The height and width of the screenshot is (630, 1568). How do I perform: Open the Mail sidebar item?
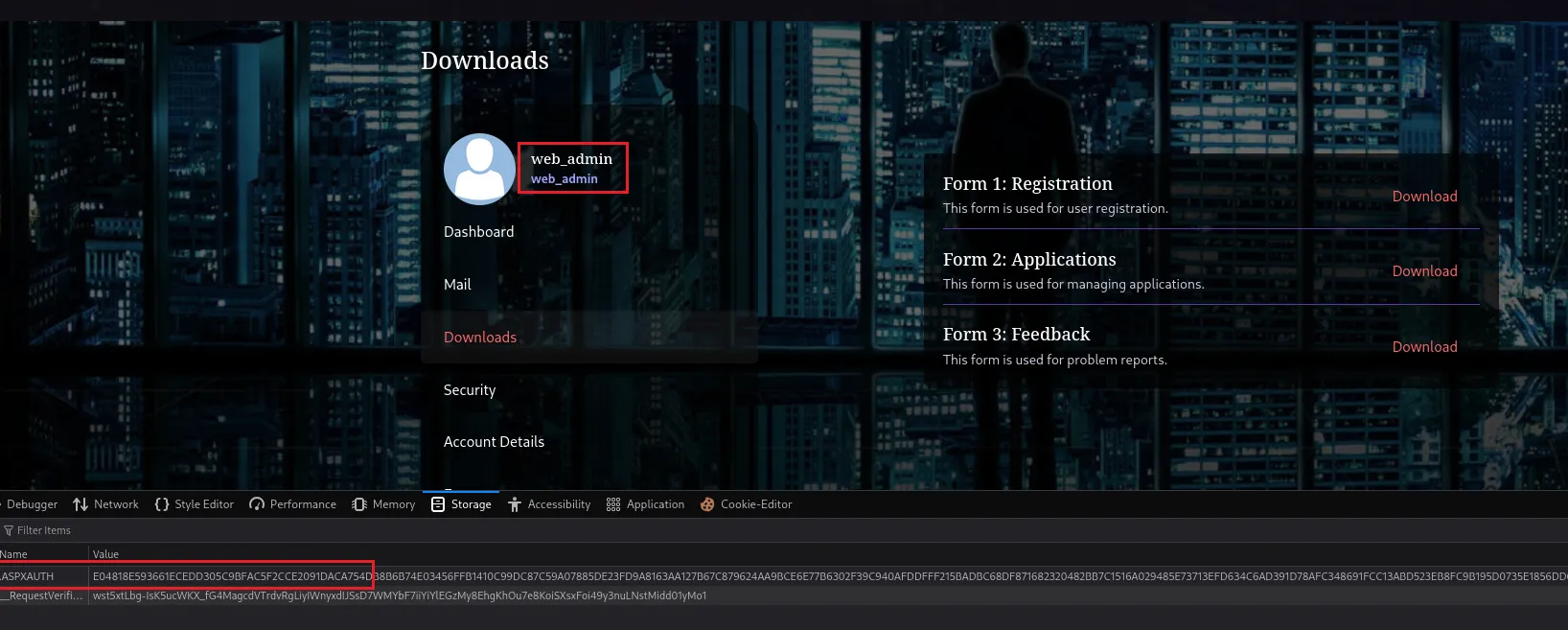click(x=457, y=285)
